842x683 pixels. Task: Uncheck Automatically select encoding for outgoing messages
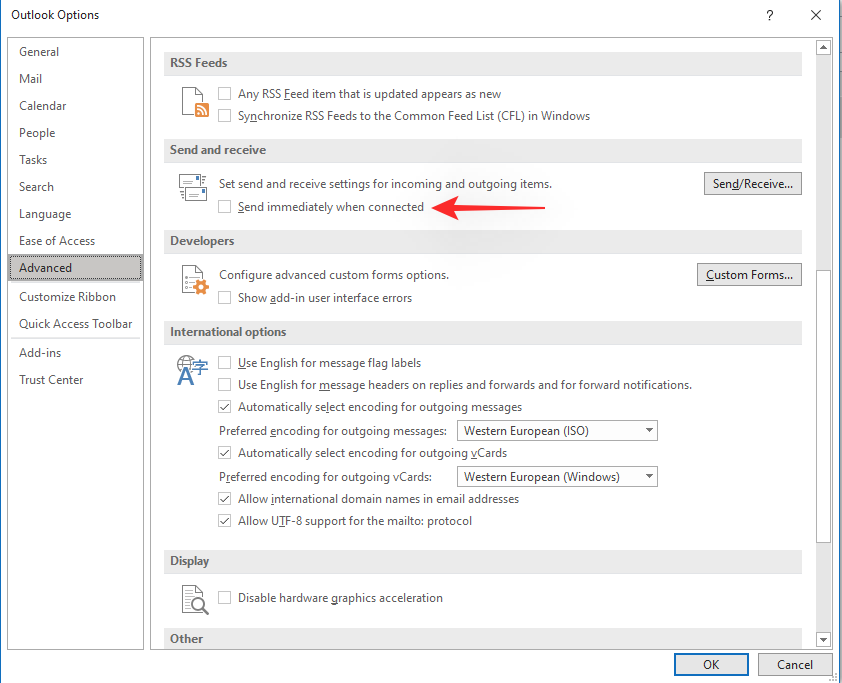click(x=224, y=406)
